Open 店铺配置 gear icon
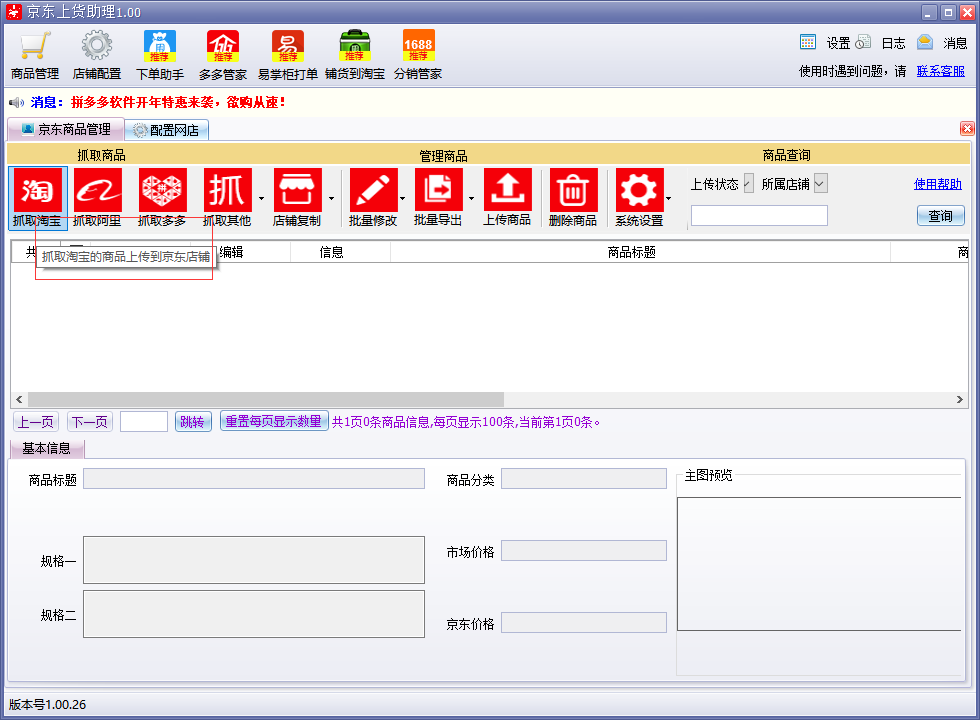The width and height of the screenshot is (980, 720). pyautogui.click(x=96, y=55)
